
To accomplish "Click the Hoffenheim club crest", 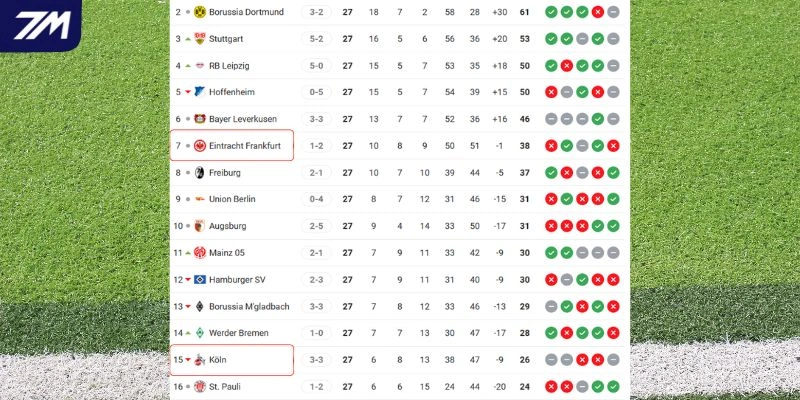I will coord(199,92).
